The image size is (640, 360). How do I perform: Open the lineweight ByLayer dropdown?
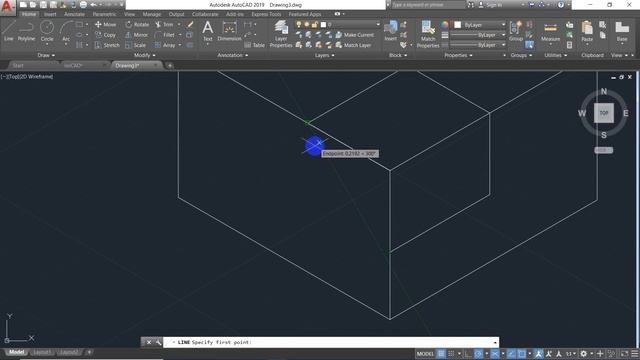[478, 35]
